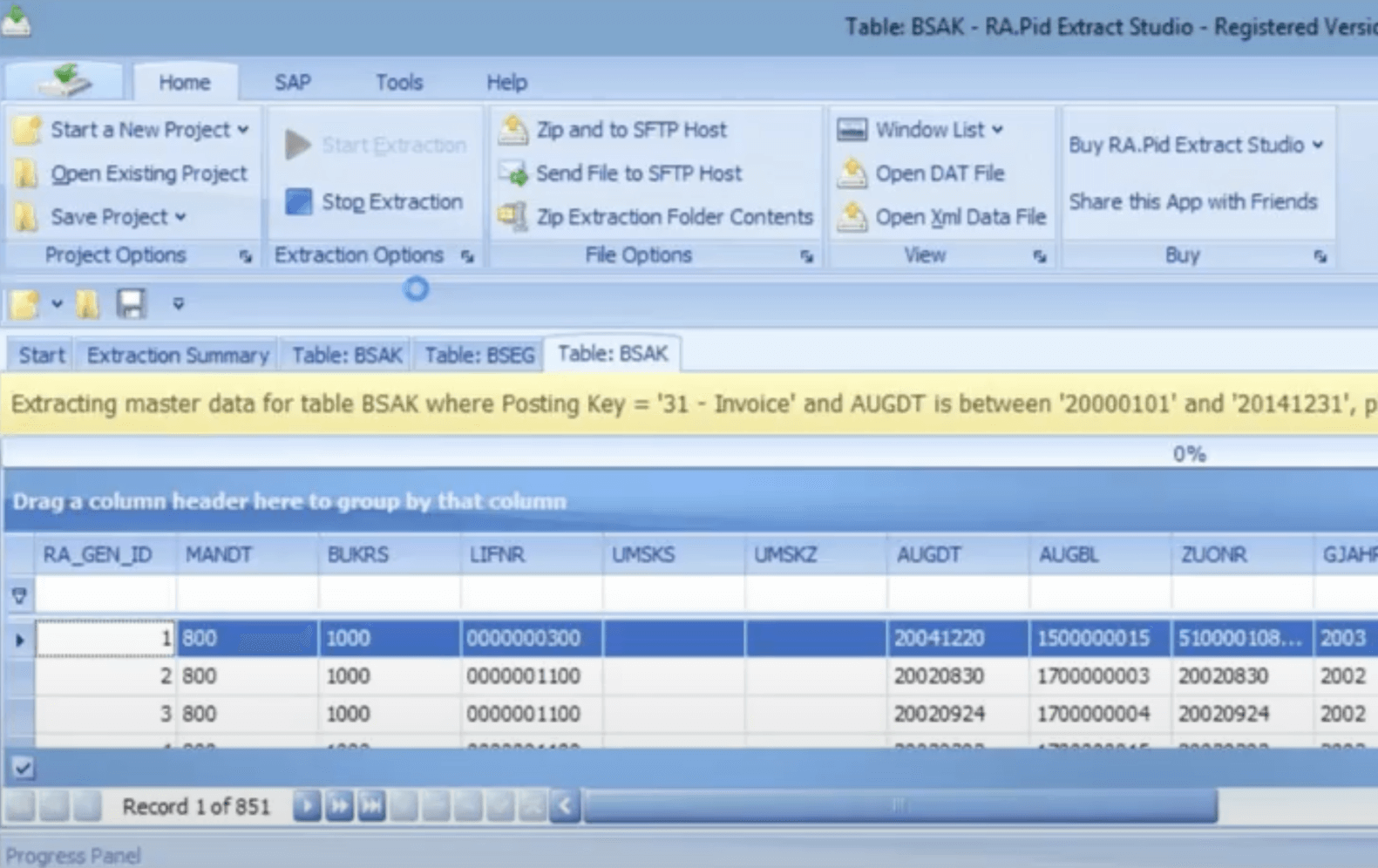Jump to last record in navigator

(371, 806)
